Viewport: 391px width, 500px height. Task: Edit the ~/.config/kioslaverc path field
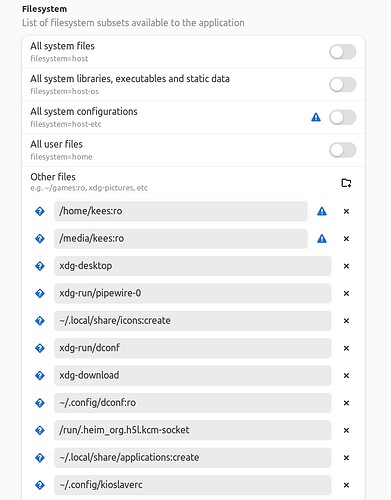193,485
